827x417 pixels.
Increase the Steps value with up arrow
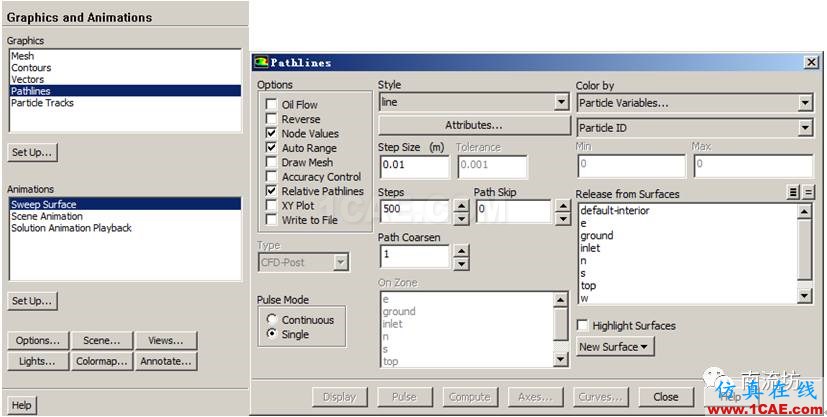pyautogui.click(x=461, y=206)
